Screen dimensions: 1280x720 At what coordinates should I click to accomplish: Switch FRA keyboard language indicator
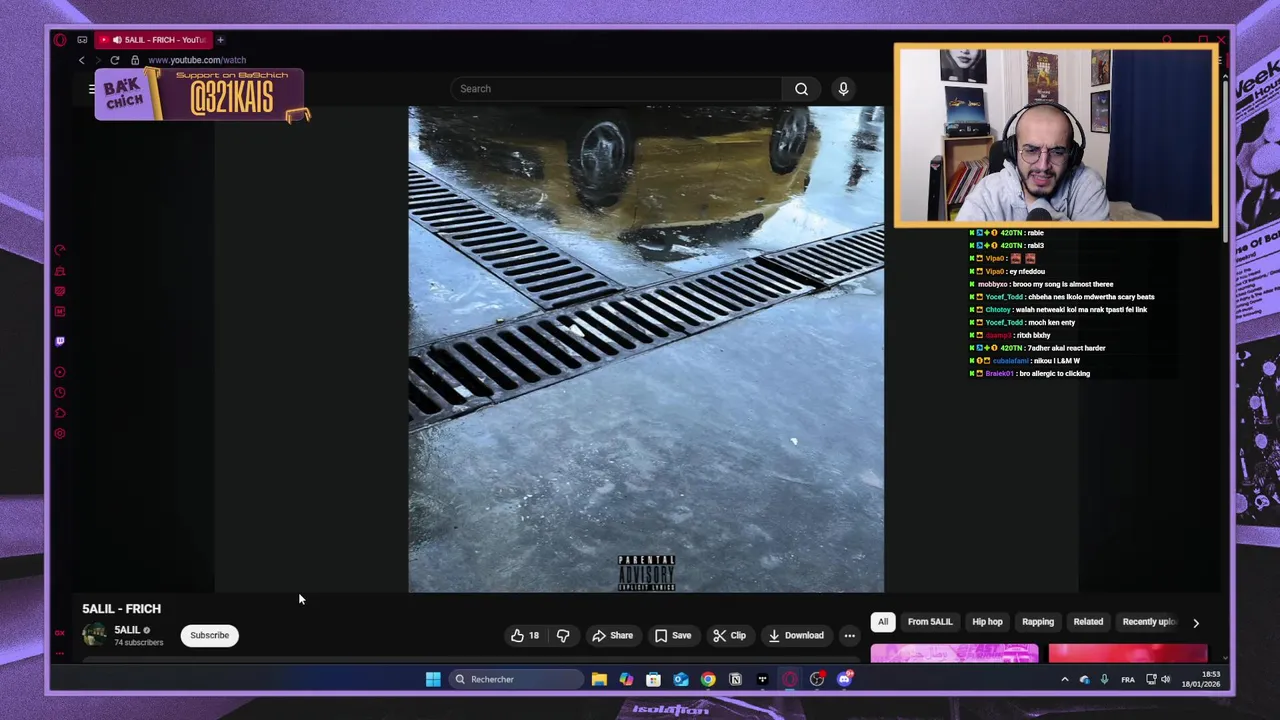(1127, 680)
